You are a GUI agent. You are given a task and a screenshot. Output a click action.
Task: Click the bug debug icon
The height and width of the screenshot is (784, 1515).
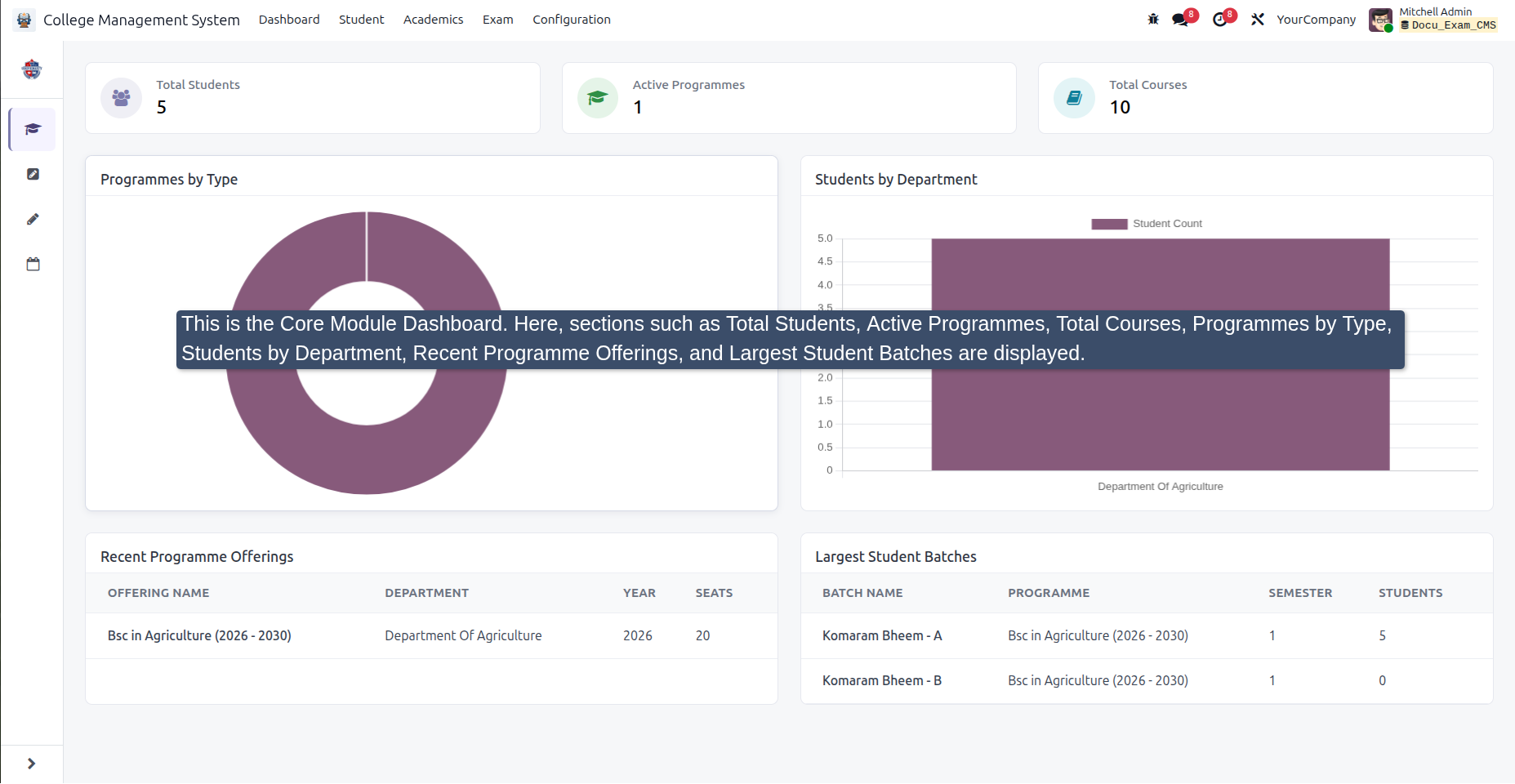tap(1153, 19)
